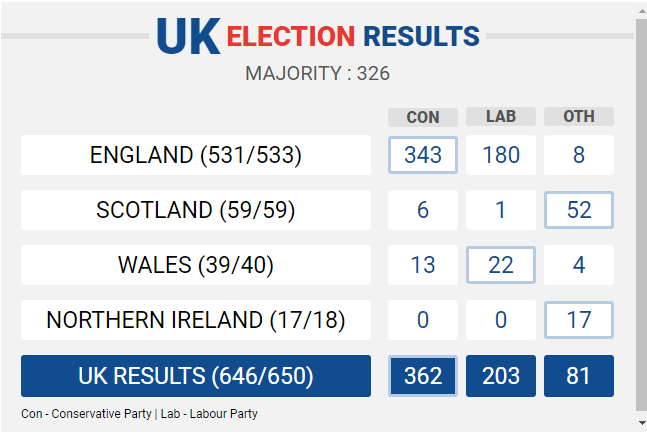
Task: Select Northern Ireland's Others 17 seats cell
Action: pyautogui.click(x=579, y=320)
